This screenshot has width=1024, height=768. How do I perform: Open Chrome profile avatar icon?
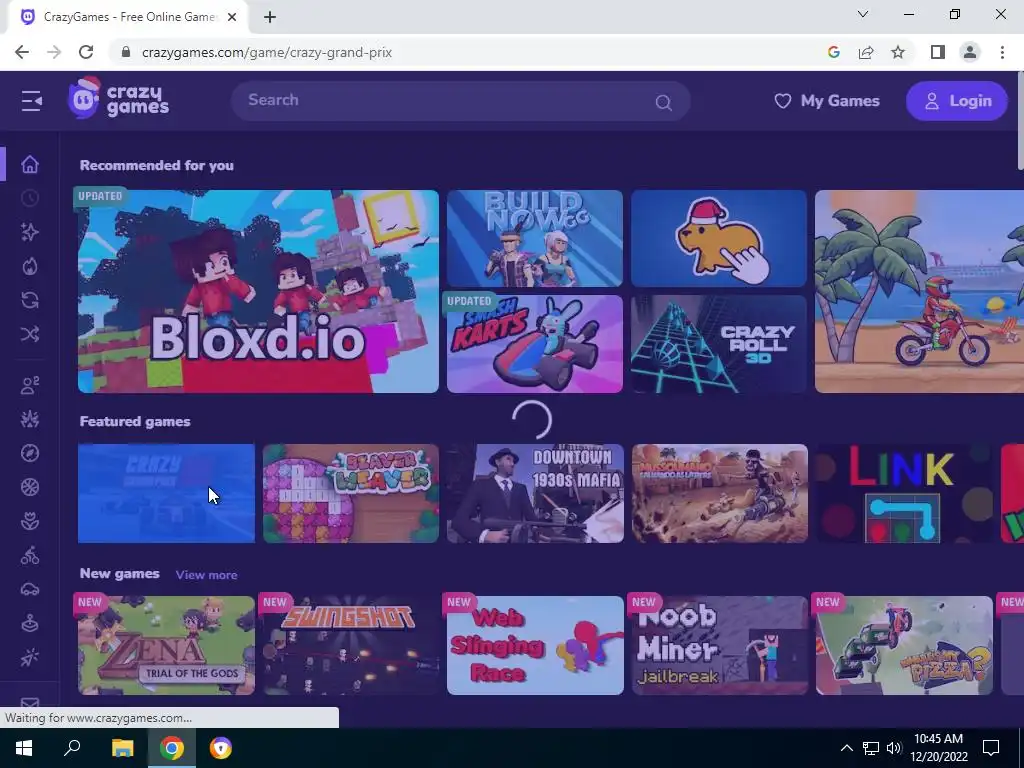pos(970,52)
